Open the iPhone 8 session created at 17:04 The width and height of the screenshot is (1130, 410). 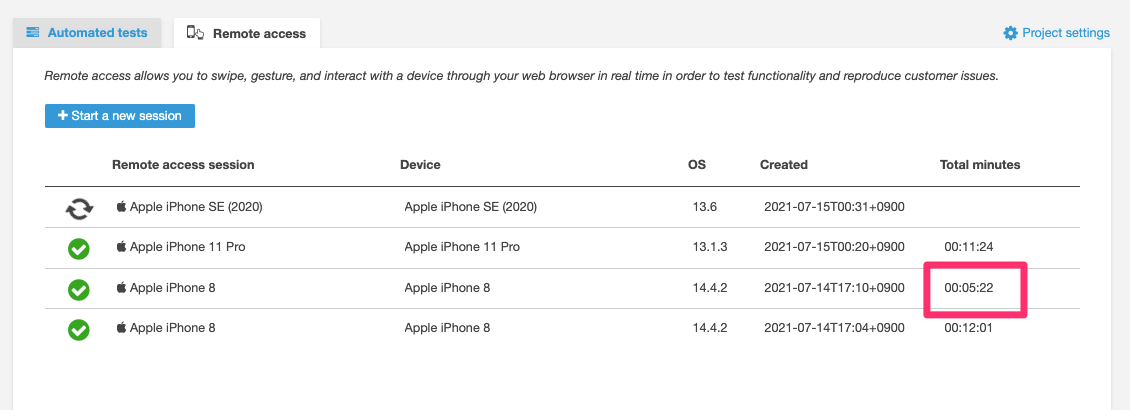(x=172, y=327)
